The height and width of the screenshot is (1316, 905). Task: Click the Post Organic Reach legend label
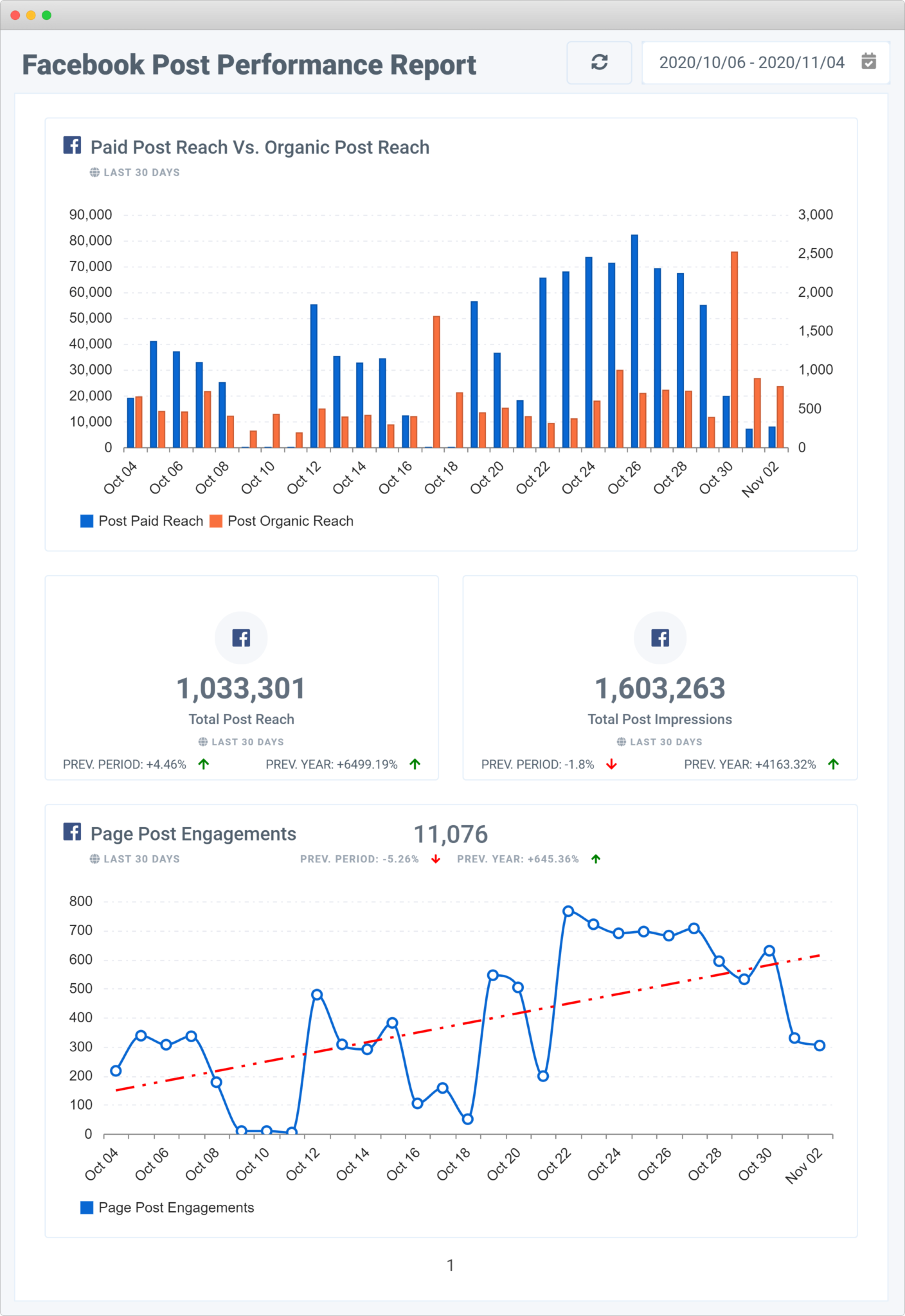point(291,521)
